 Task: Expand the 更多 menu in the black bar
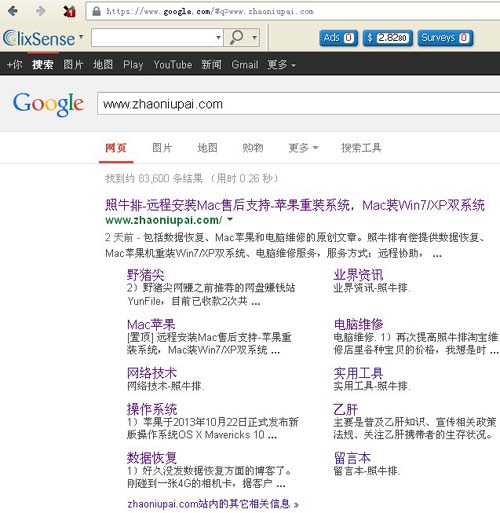pyautogui.click(x=281, y=64)
